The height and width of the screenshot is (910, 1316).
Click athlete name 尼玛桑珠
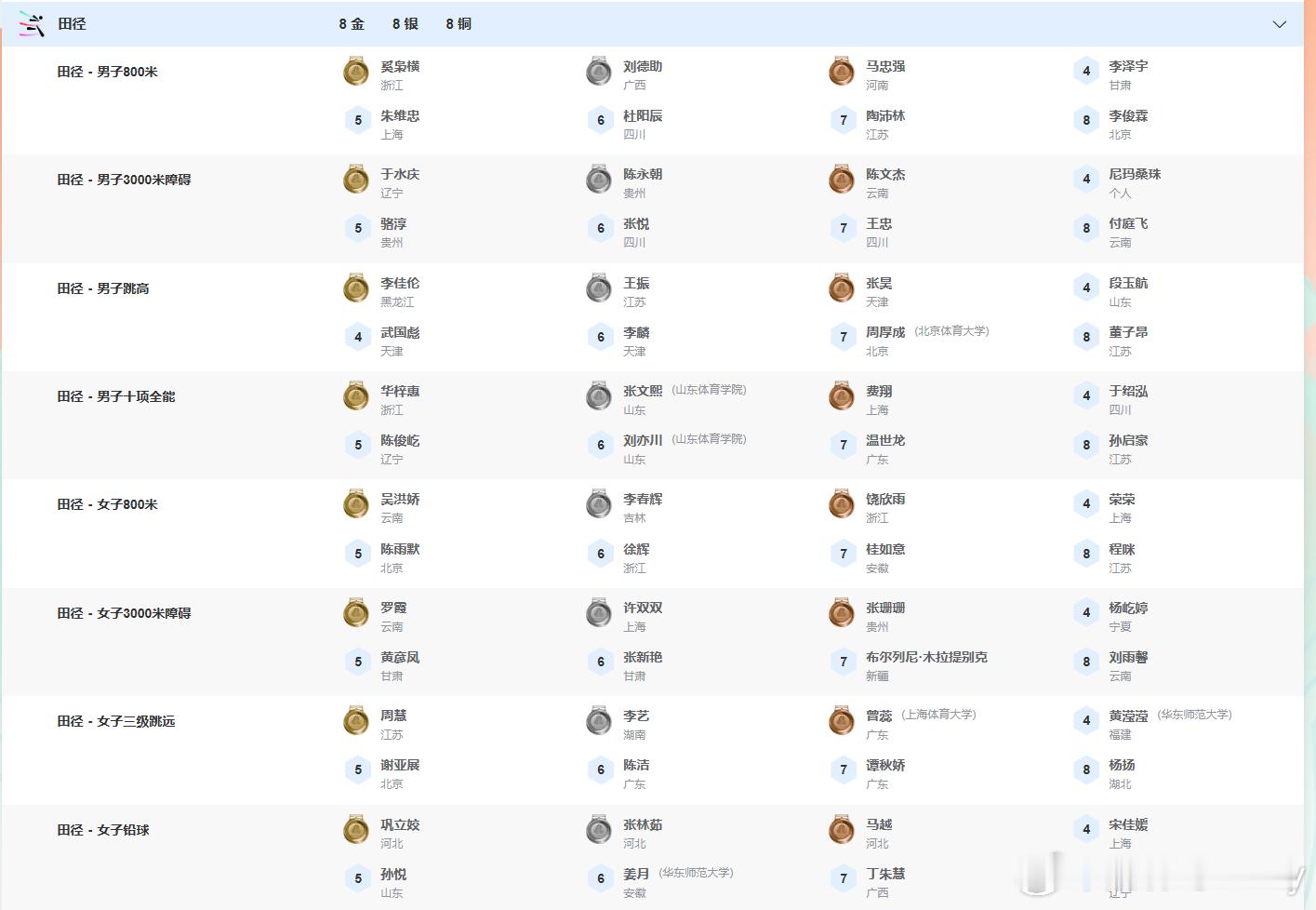click(x=1135, y=174)
